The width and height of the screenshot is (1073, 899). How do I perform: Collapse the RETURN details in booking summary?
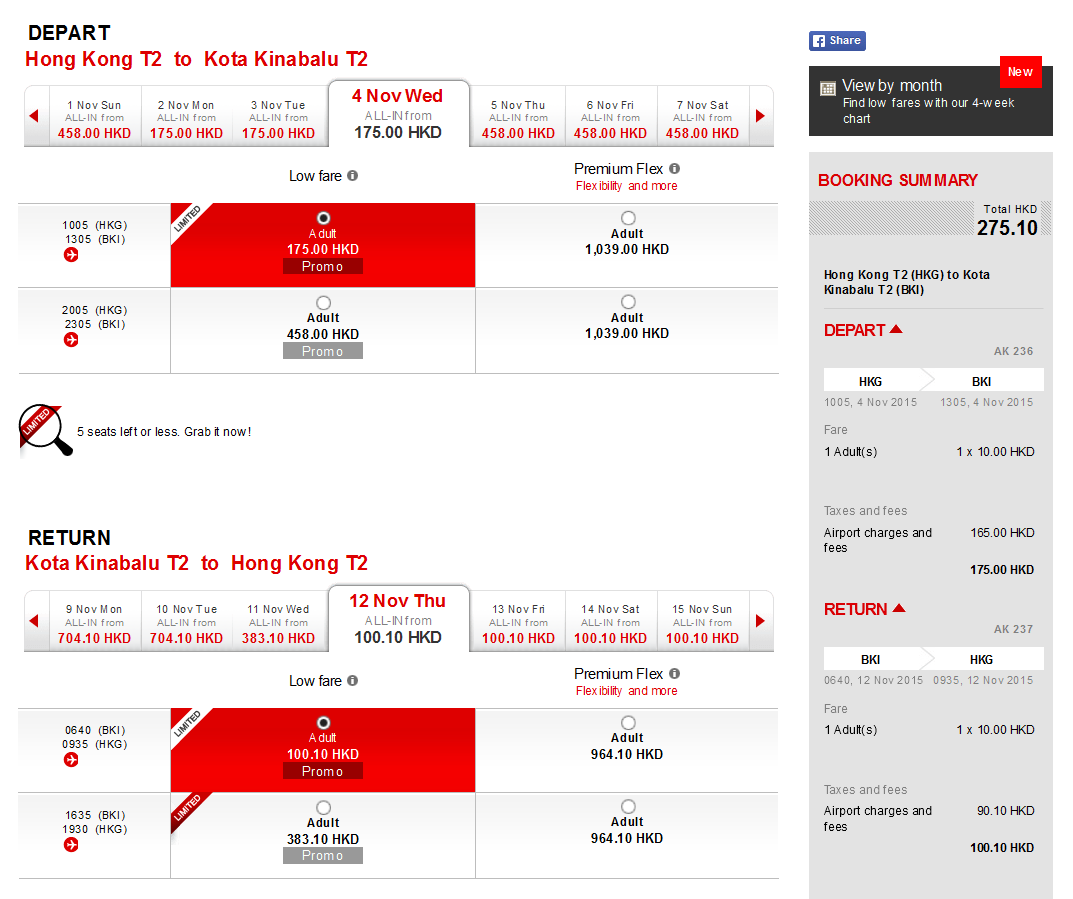point(898,608)
